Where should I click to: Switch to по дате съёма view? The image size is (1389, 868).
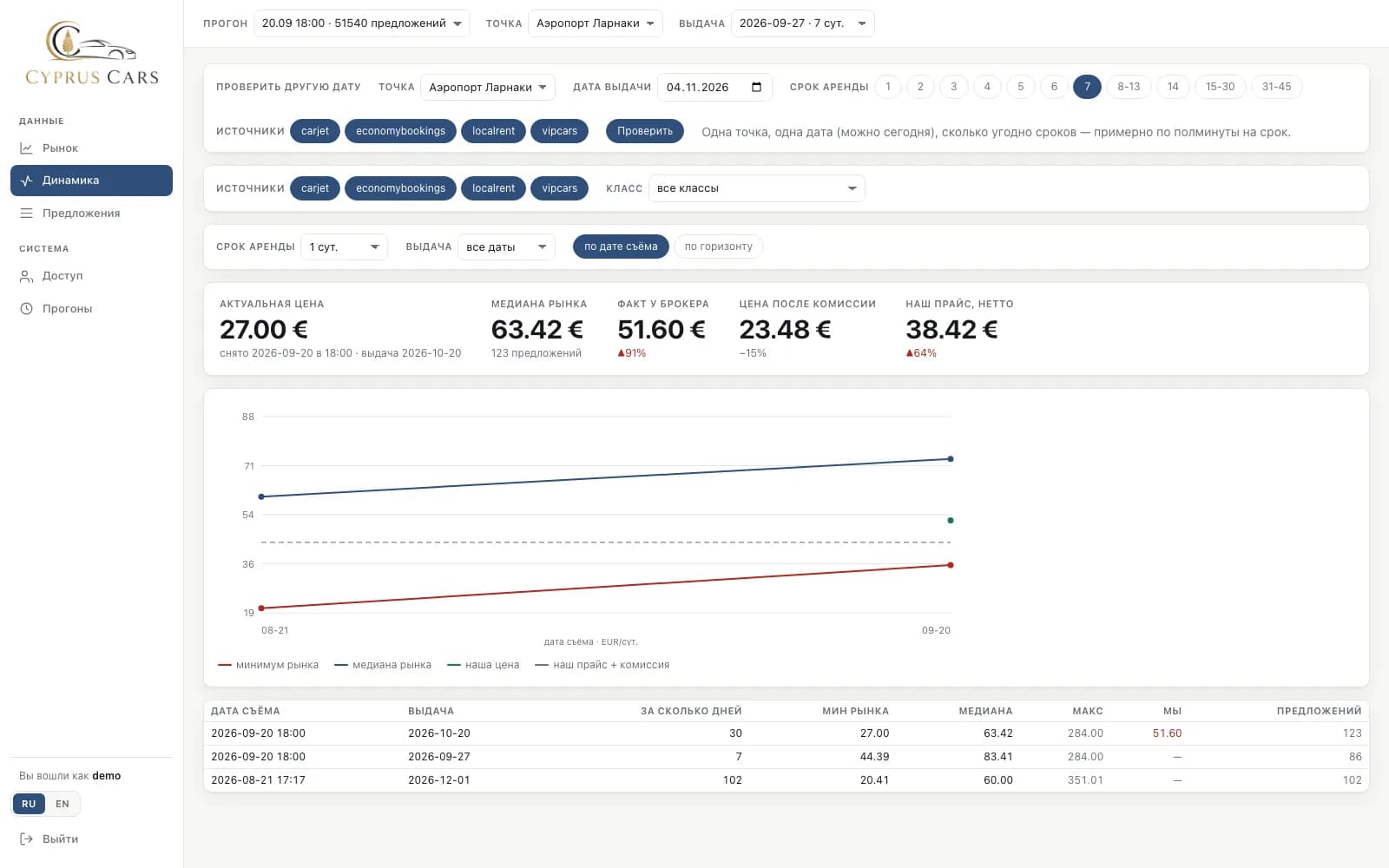tap(621, 247)
